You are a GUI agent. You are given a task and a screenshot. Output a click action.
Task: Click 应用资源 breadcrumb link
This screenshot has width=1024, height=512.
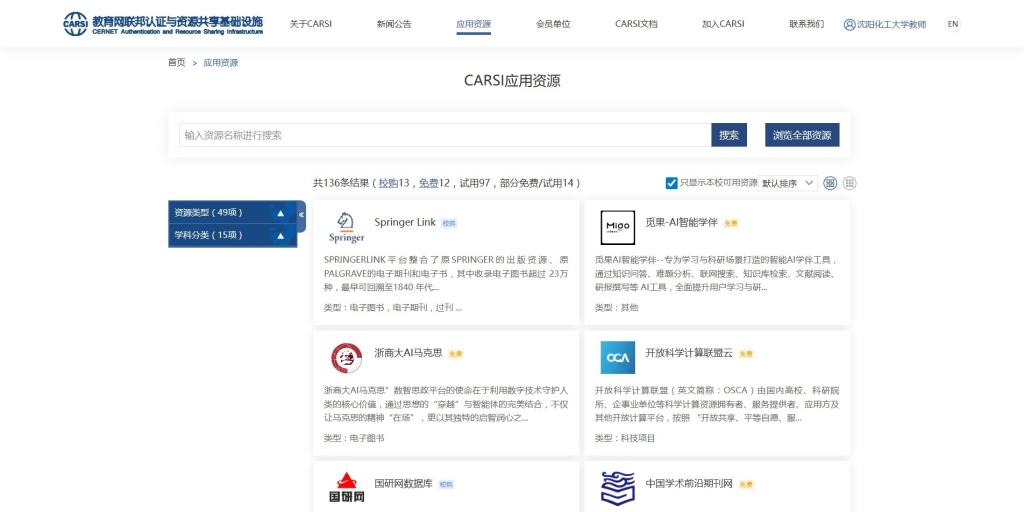[x=221, y=63]
